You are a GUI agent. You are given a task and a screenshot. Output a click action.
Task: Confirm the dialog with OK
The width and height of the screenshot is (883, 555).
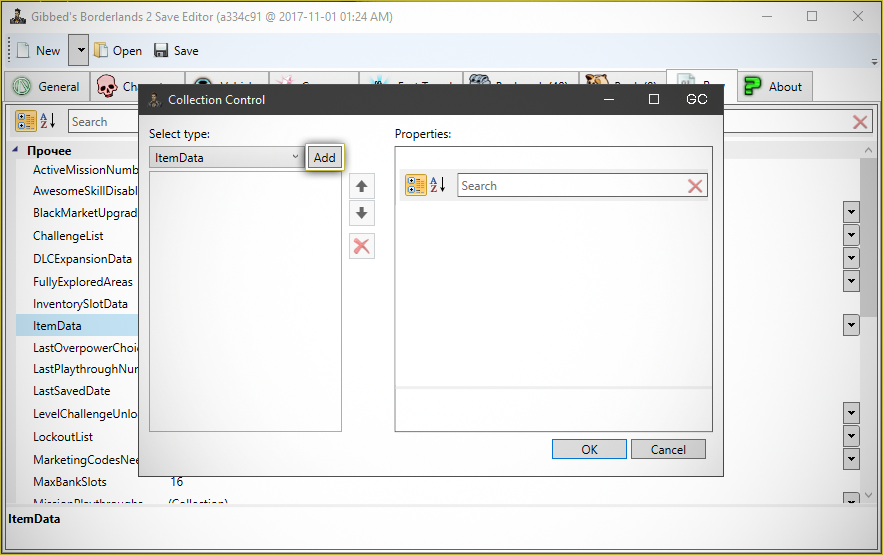coord(589,449)
